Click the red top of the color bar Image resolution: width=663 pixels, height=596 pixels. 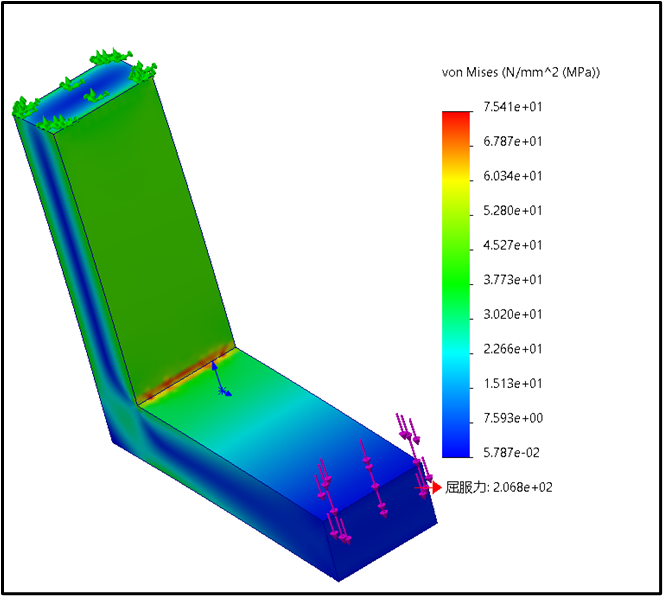pyautogui.click(x=456, y=118)
